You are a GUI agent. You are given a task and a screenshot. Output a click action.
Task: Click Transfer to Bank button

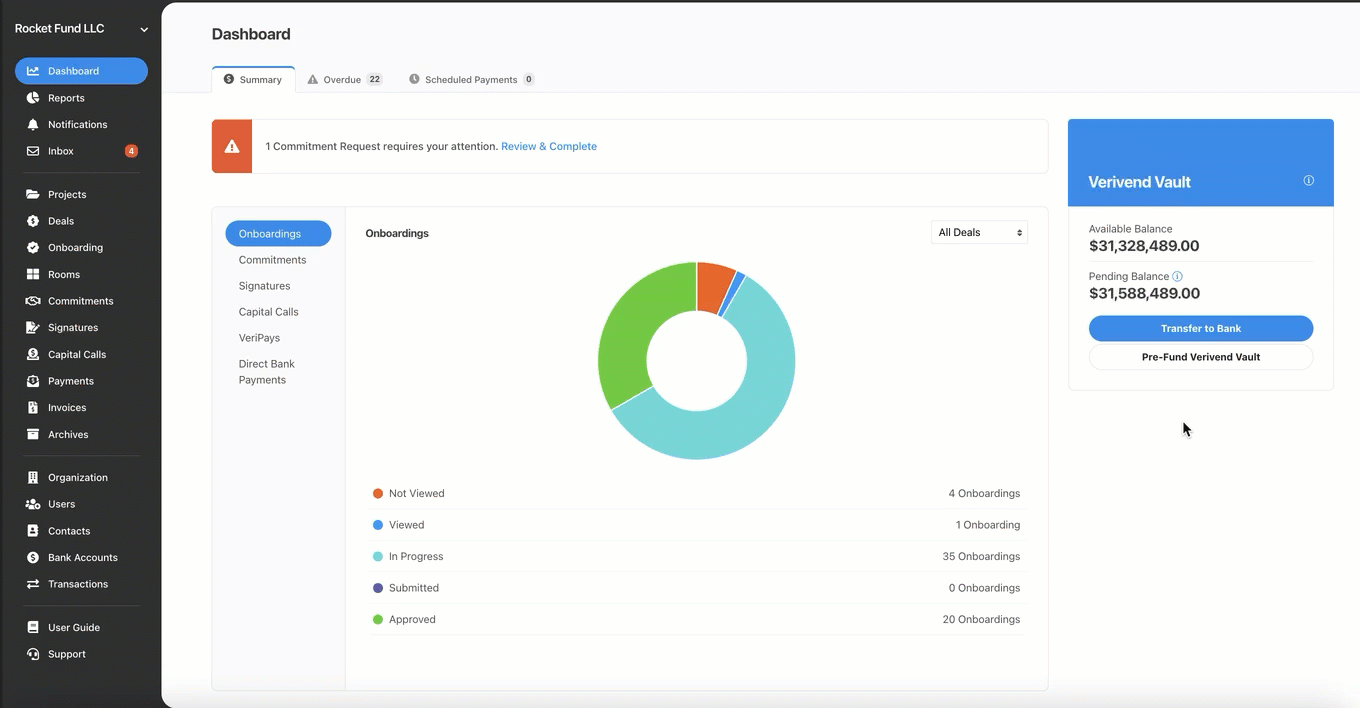(x=1200, y=328)
